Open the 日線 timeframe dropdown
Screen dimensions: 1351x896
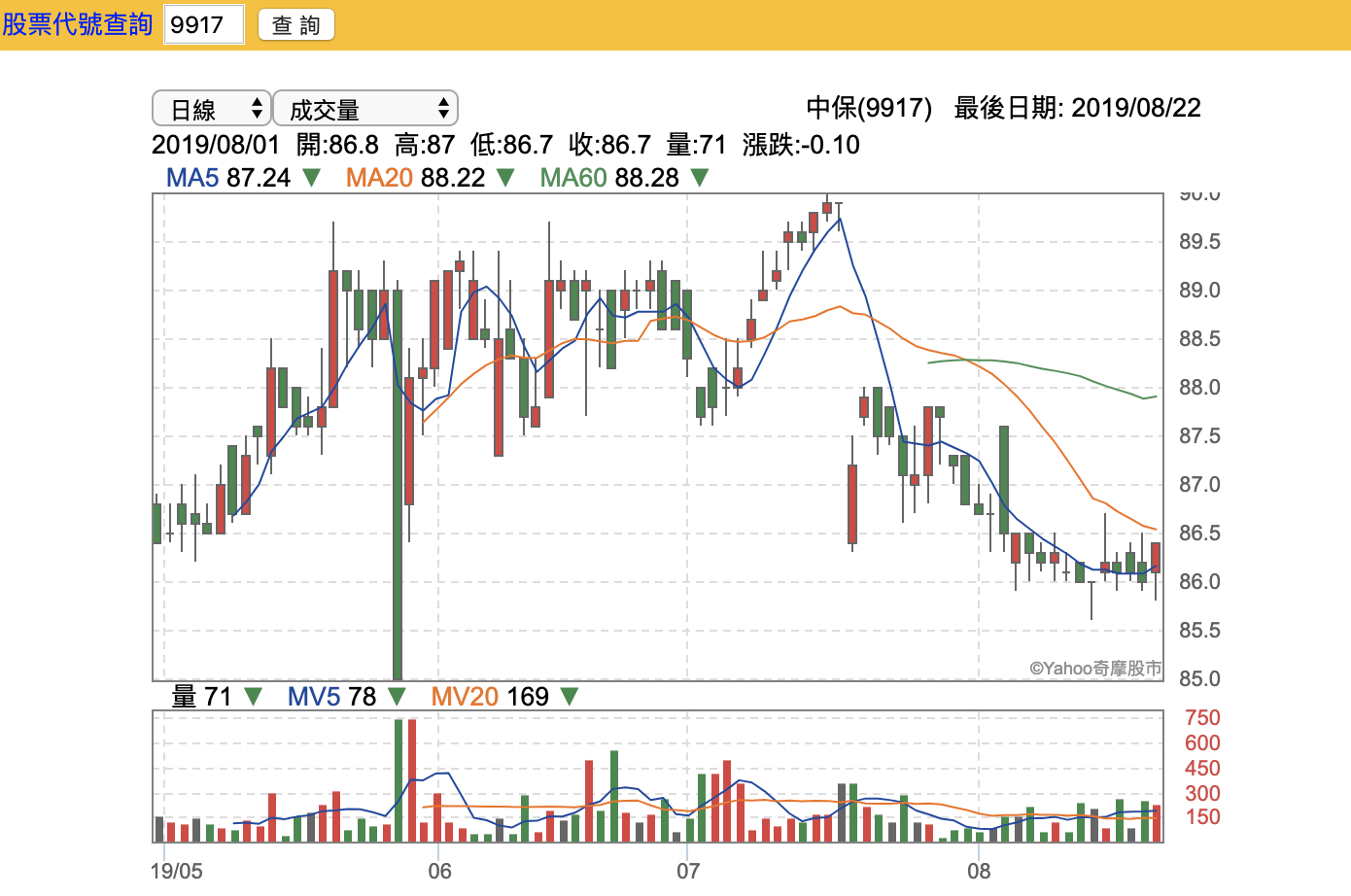(211, 109)
